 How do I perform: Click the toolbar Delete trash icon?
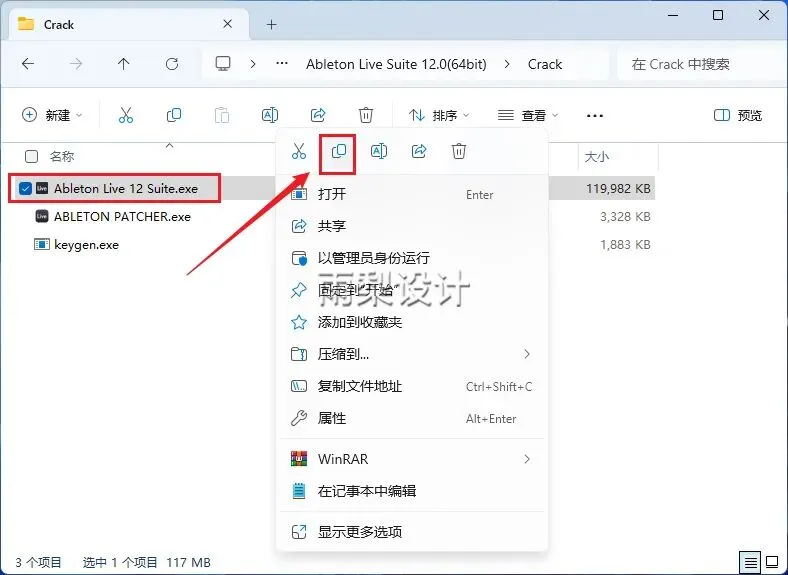click(x=366, y=115)
